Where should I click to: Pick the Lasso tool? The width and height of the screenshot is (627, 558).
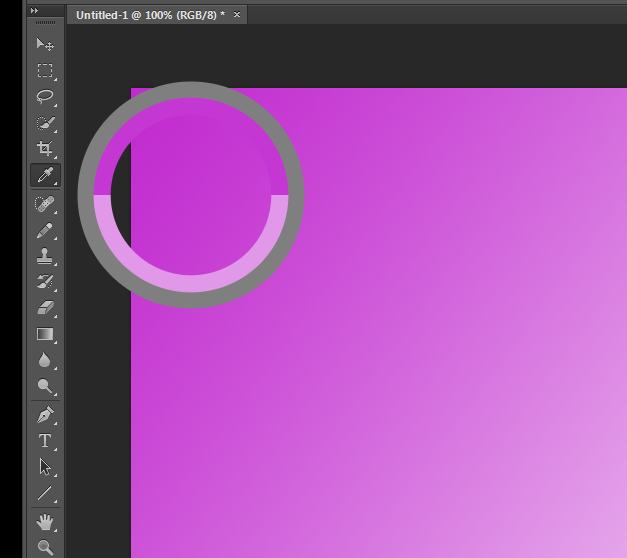(45, 97)
